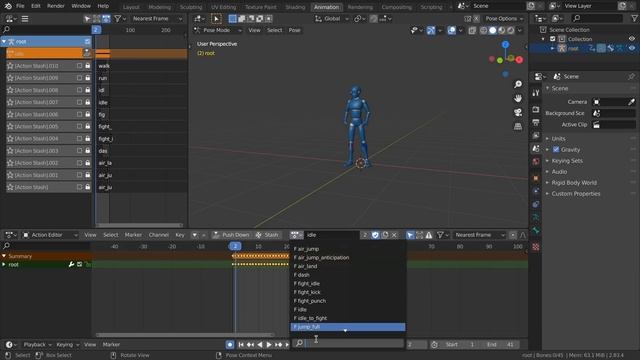Viewport: 640px width, 360px height.
Task: Click the Stash button
Action: pos(267,235)
